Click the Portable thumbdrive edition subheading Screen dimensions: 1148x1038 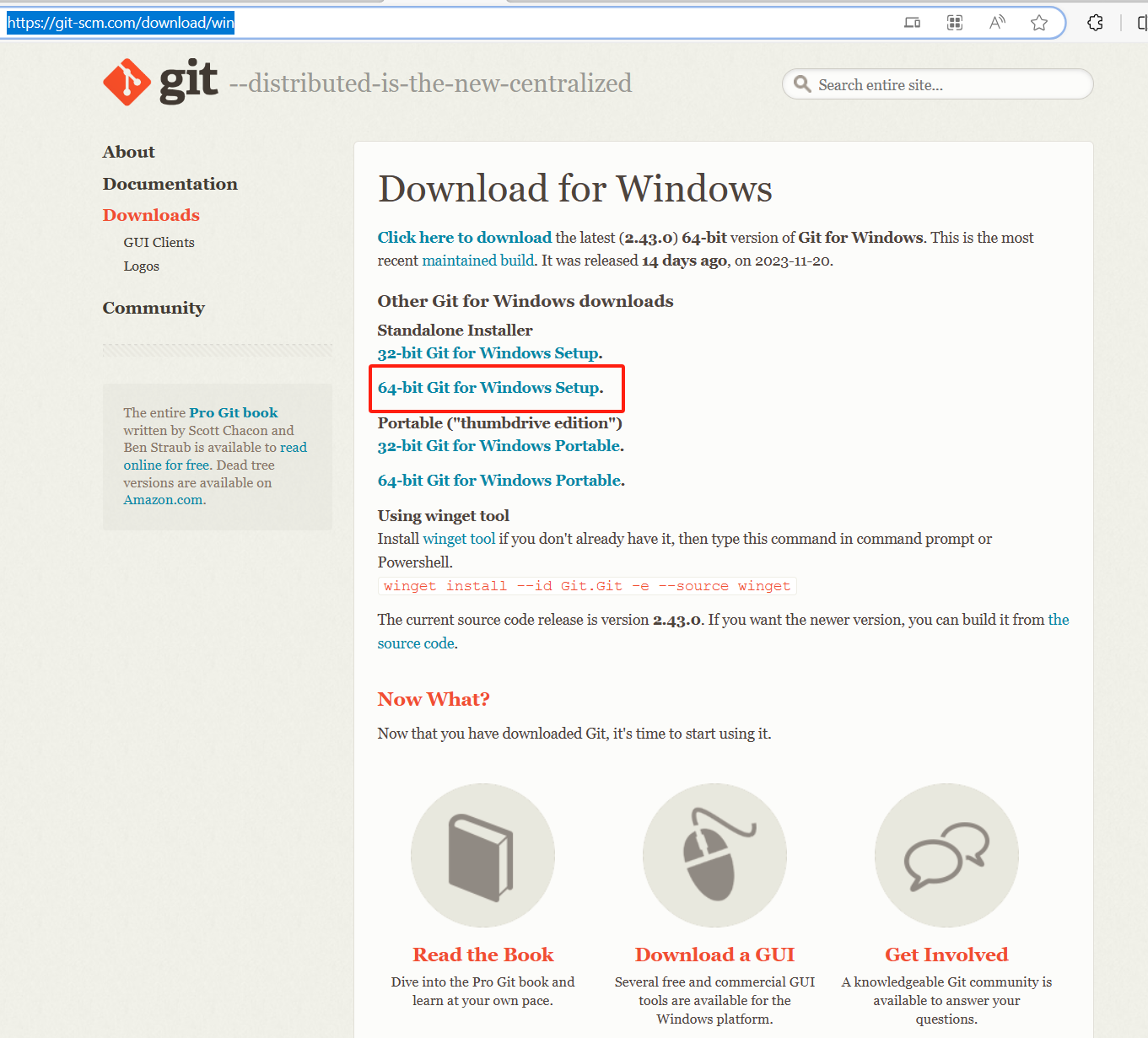click(x=500, y=423)
